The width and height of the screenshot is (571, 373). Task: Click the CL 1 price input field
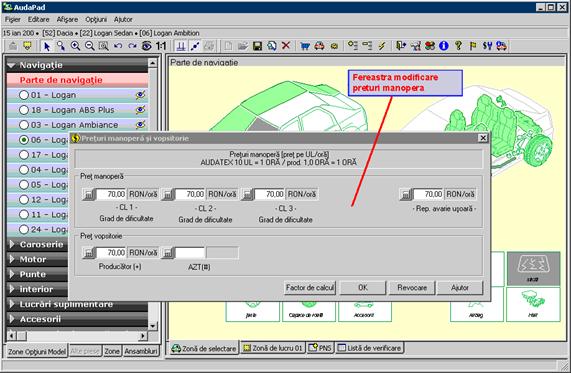111,194
